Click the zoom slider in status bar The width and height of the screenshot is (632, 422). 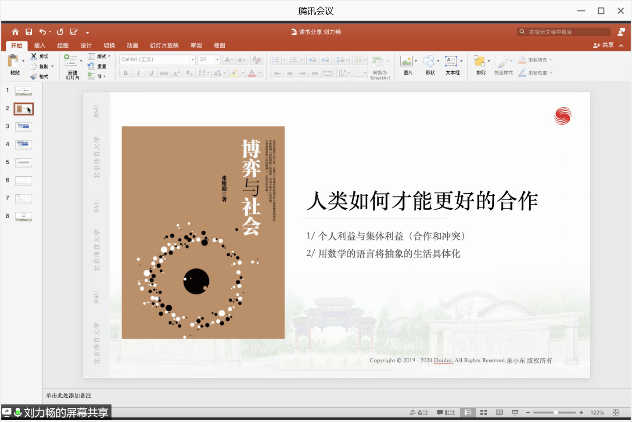pyautogui.click(x=555, y=412)
